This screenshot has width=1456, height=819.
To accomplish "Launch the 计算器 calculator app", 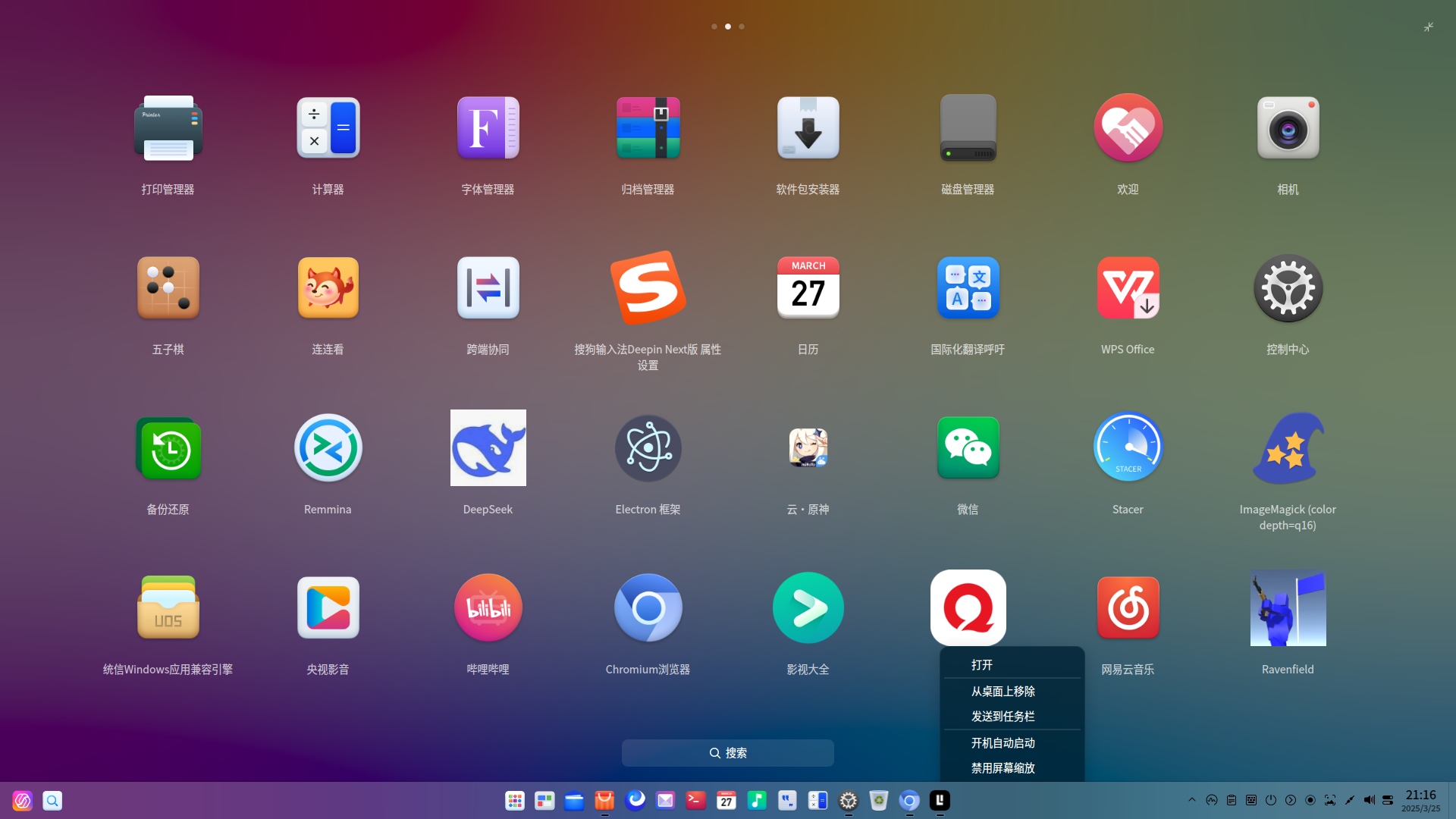I will pyautogui.click(x=328, y=127).
